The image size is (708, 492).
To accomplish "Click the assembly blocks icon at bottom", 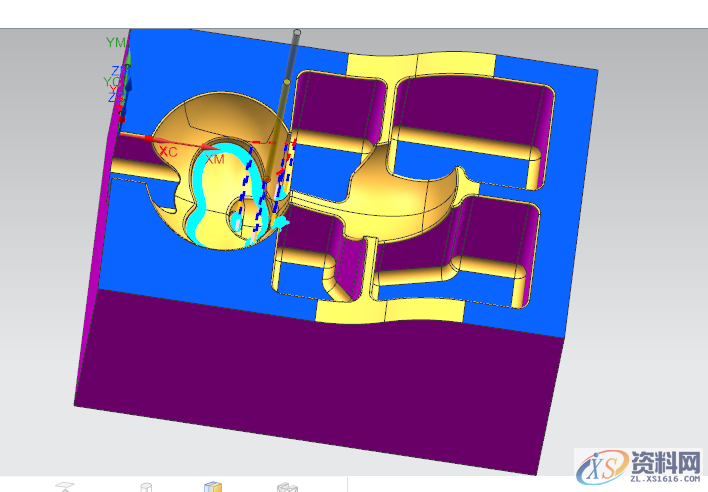I will click(x=286, y=486).
